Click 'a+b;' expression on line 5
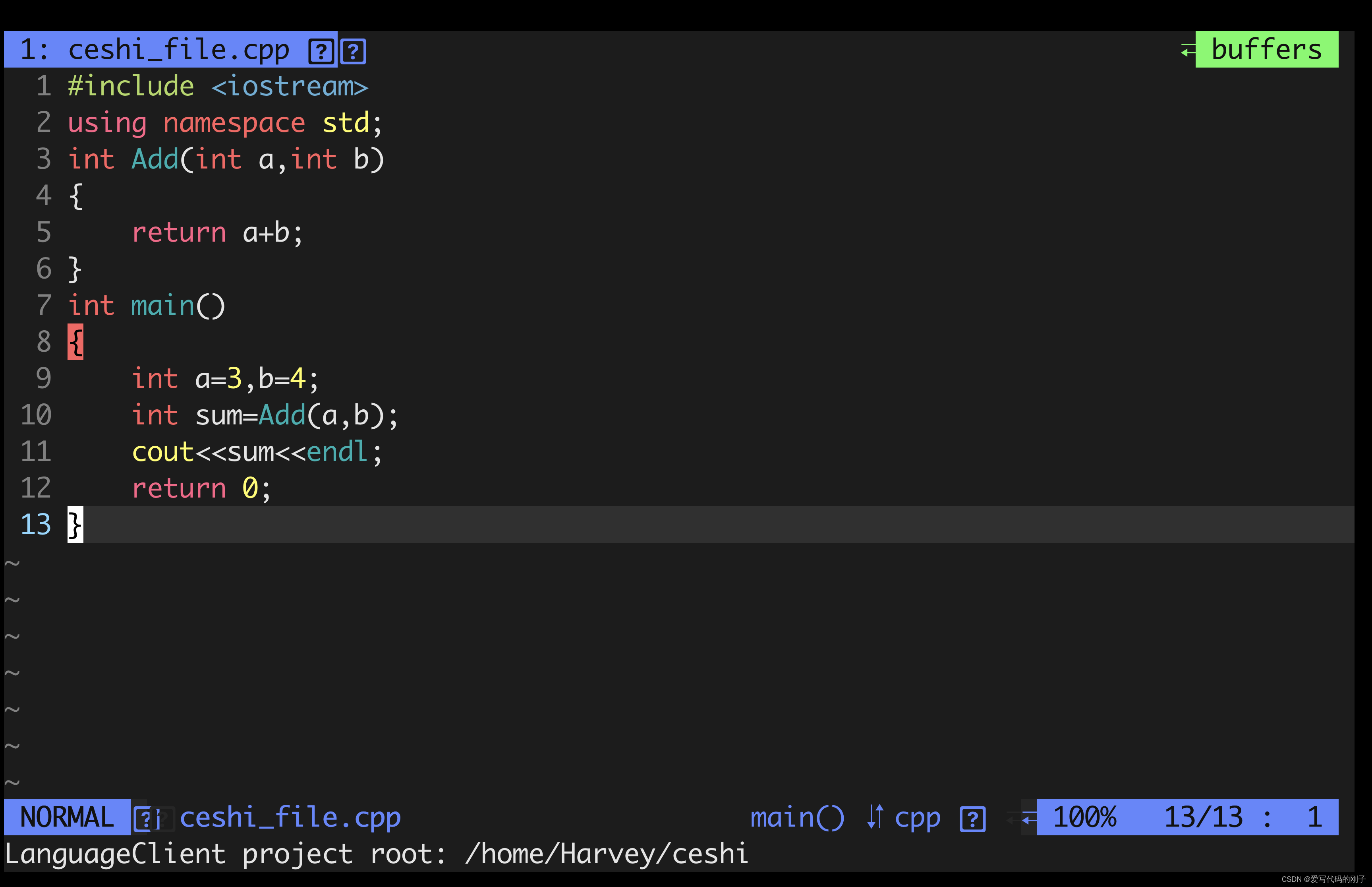1372x887 pixels. tap(272, 233)
